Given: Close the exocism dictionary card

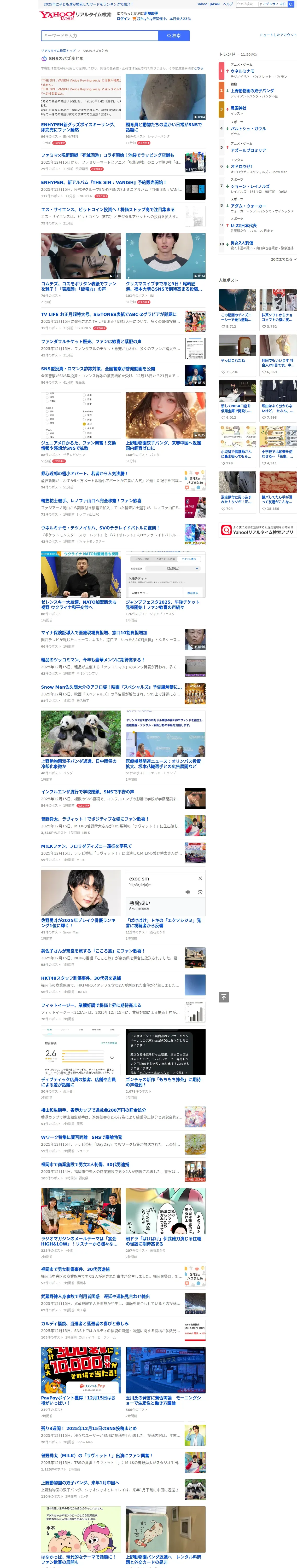Looking at the screenshot, I should point(200,878).
